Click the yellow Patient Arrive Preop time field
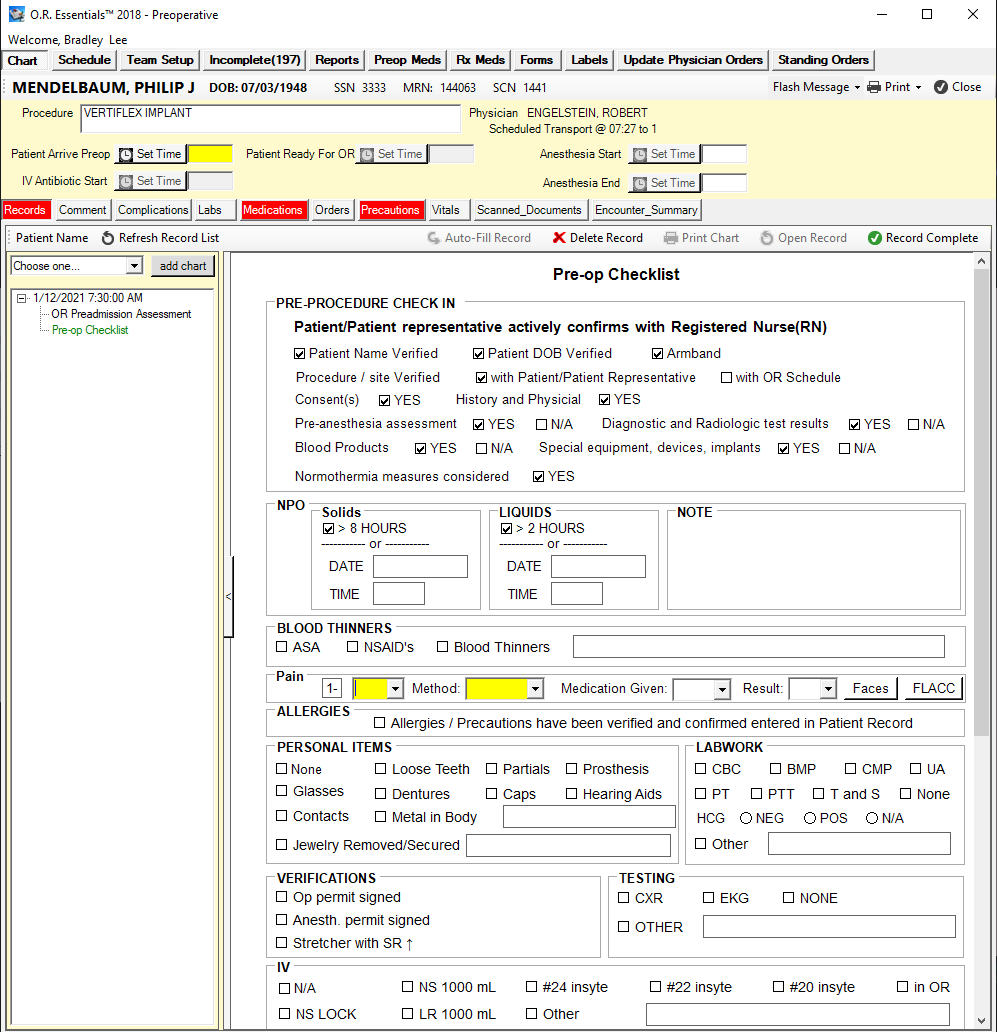The width and height of the screenshot is (997, 1032). 211,154
